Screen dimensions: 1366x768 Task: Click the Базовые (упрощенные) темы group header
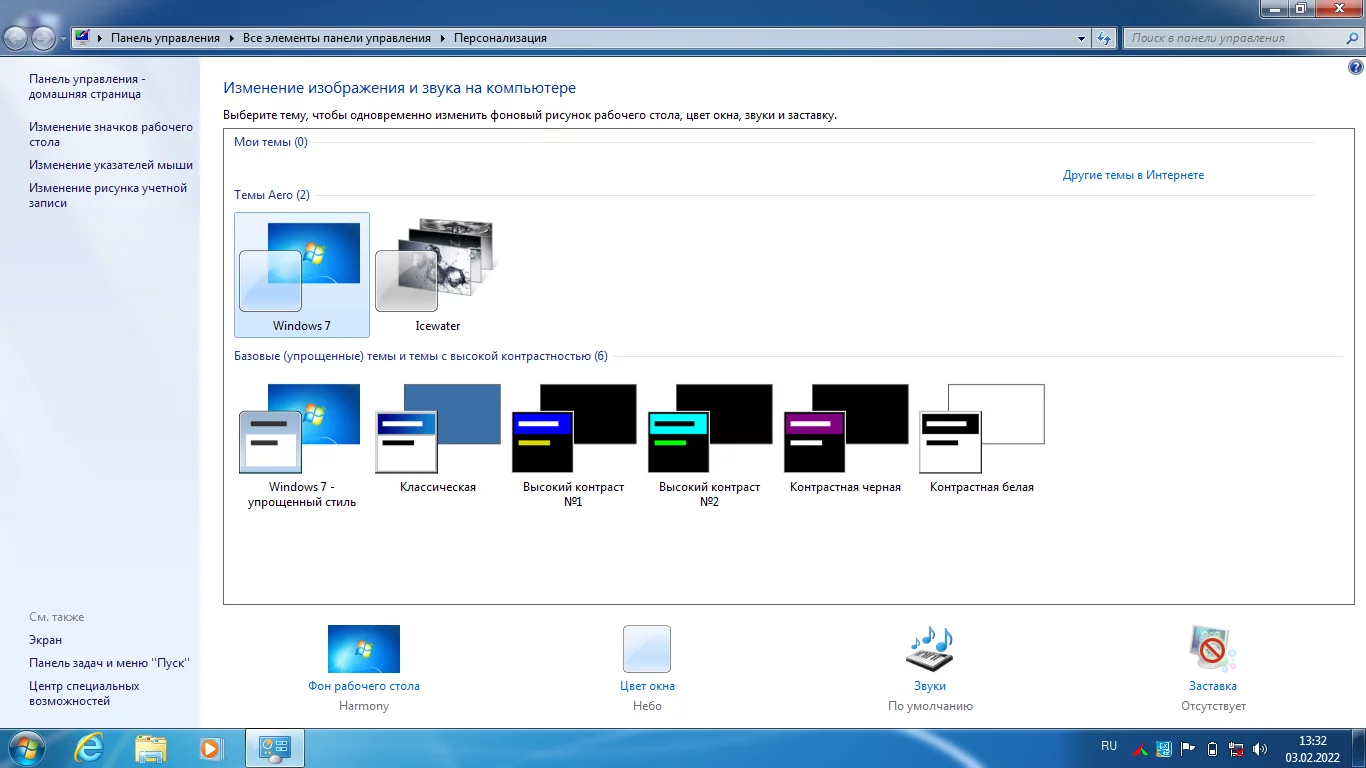coord(421,356)
